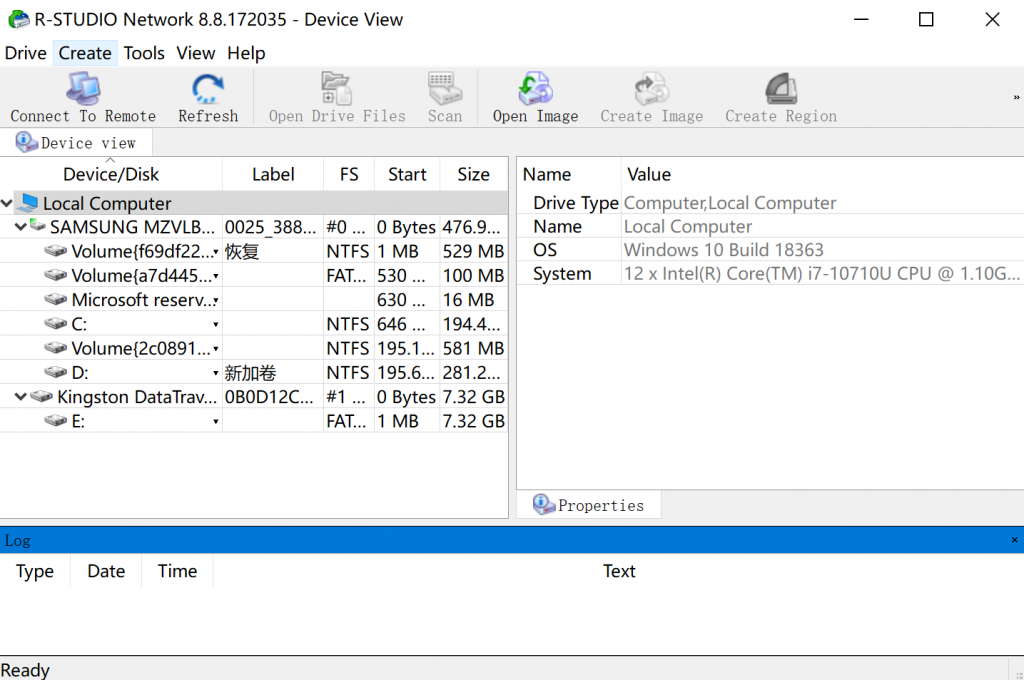The height and width of the screenshot is (680, 1024).
Task: Sort by Device/Disk column header
Action: coord(111,174)
